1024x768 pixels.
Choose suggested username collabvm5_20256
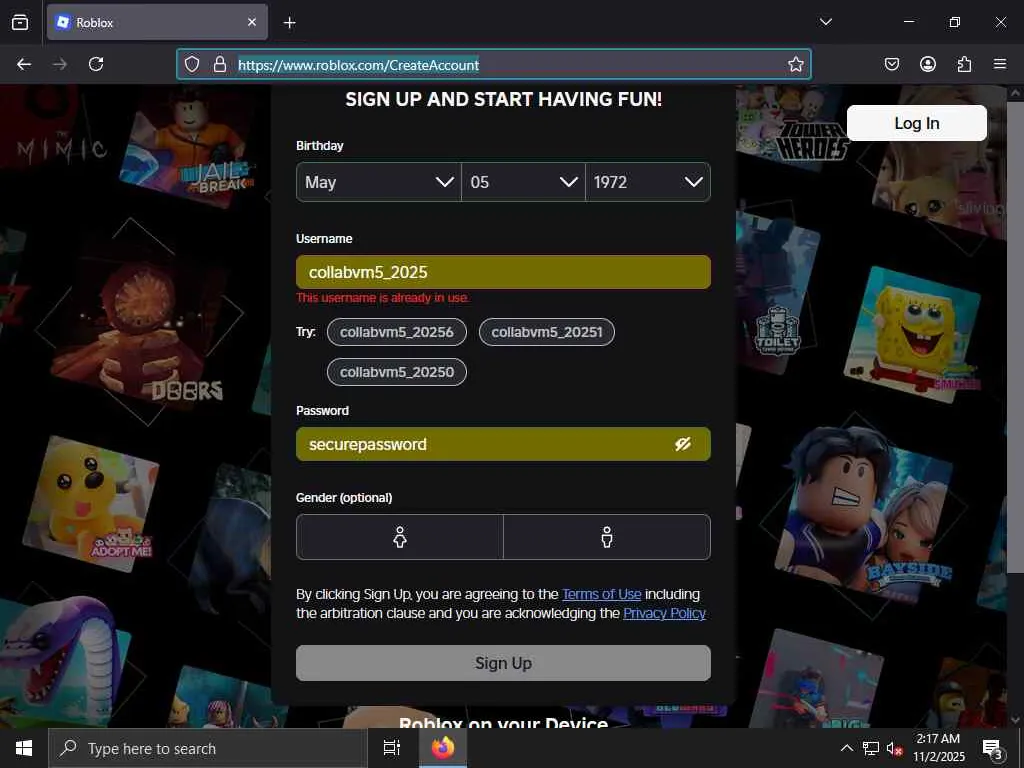pyautogui.click(x=396, y=332)
